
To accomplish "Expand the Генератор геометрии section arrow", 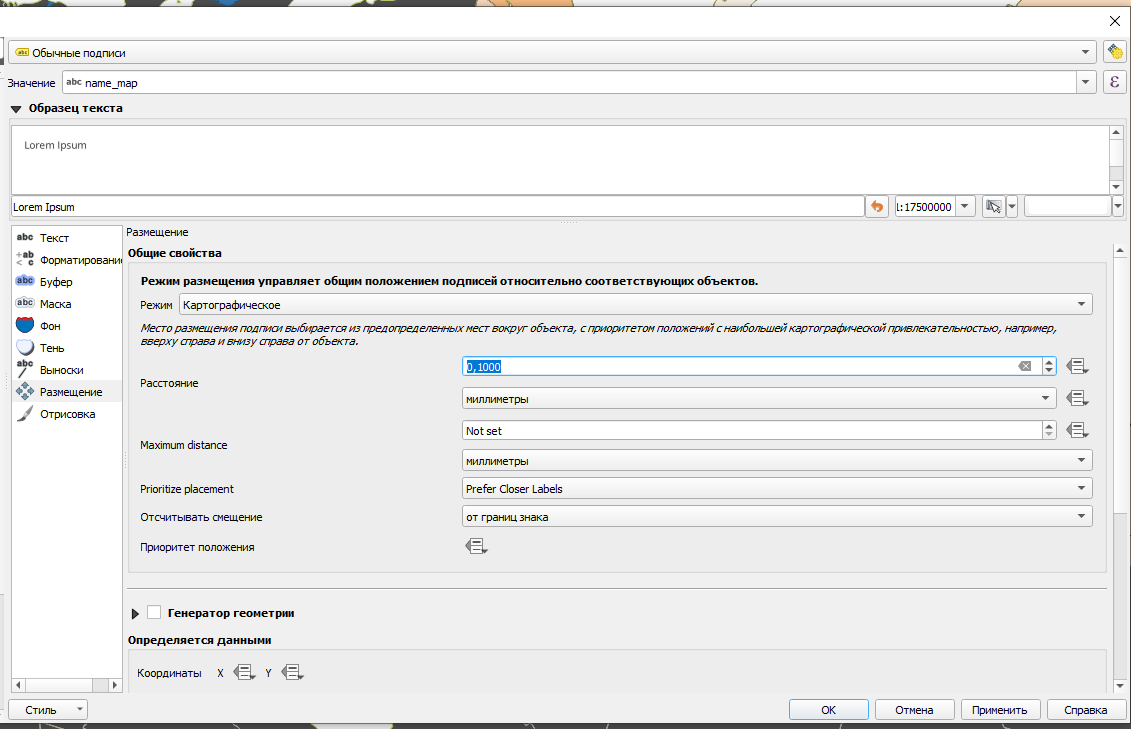I will [x=136, y=613].
